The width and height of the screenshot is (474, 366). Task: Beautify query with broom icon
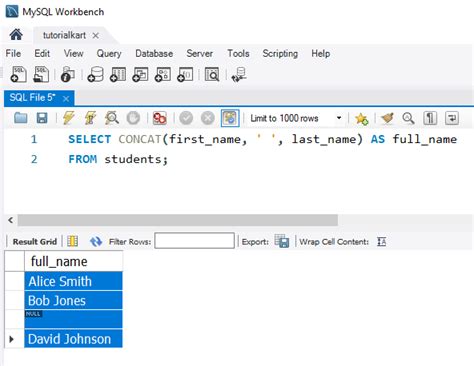point(387,118)
